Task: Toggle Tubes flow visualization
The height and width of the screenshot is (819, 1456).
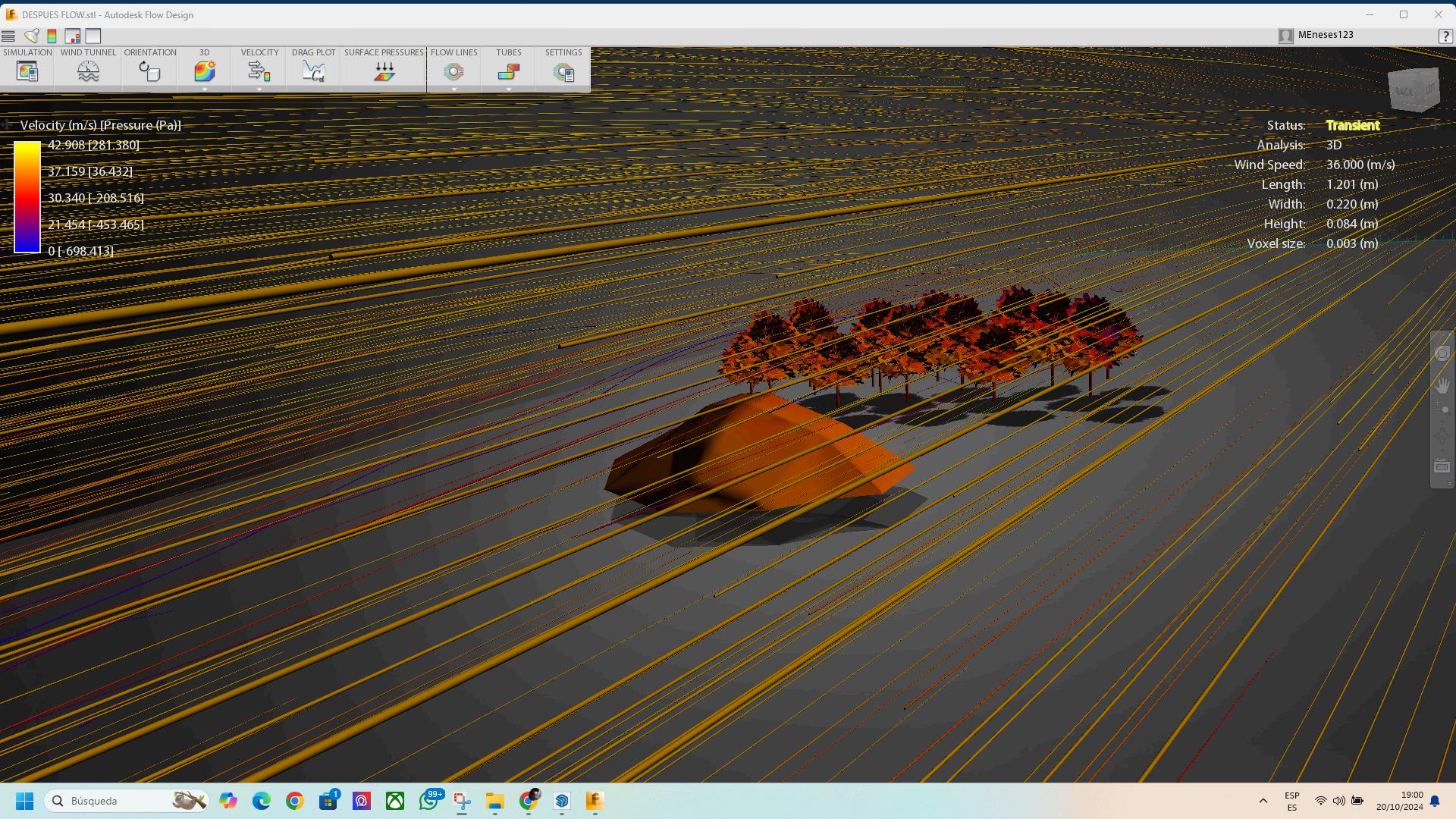Action: [x=508, y=71]
